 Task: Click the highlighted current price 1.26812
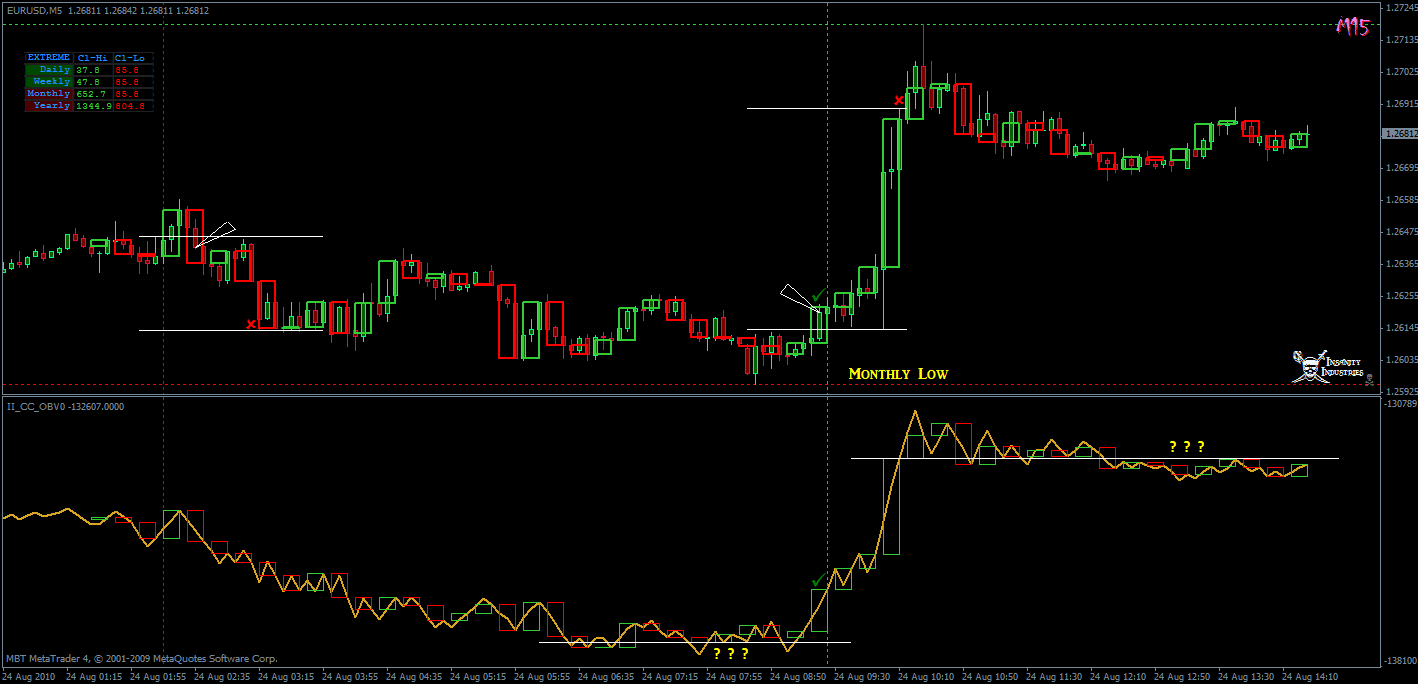tap(1400, 133)
